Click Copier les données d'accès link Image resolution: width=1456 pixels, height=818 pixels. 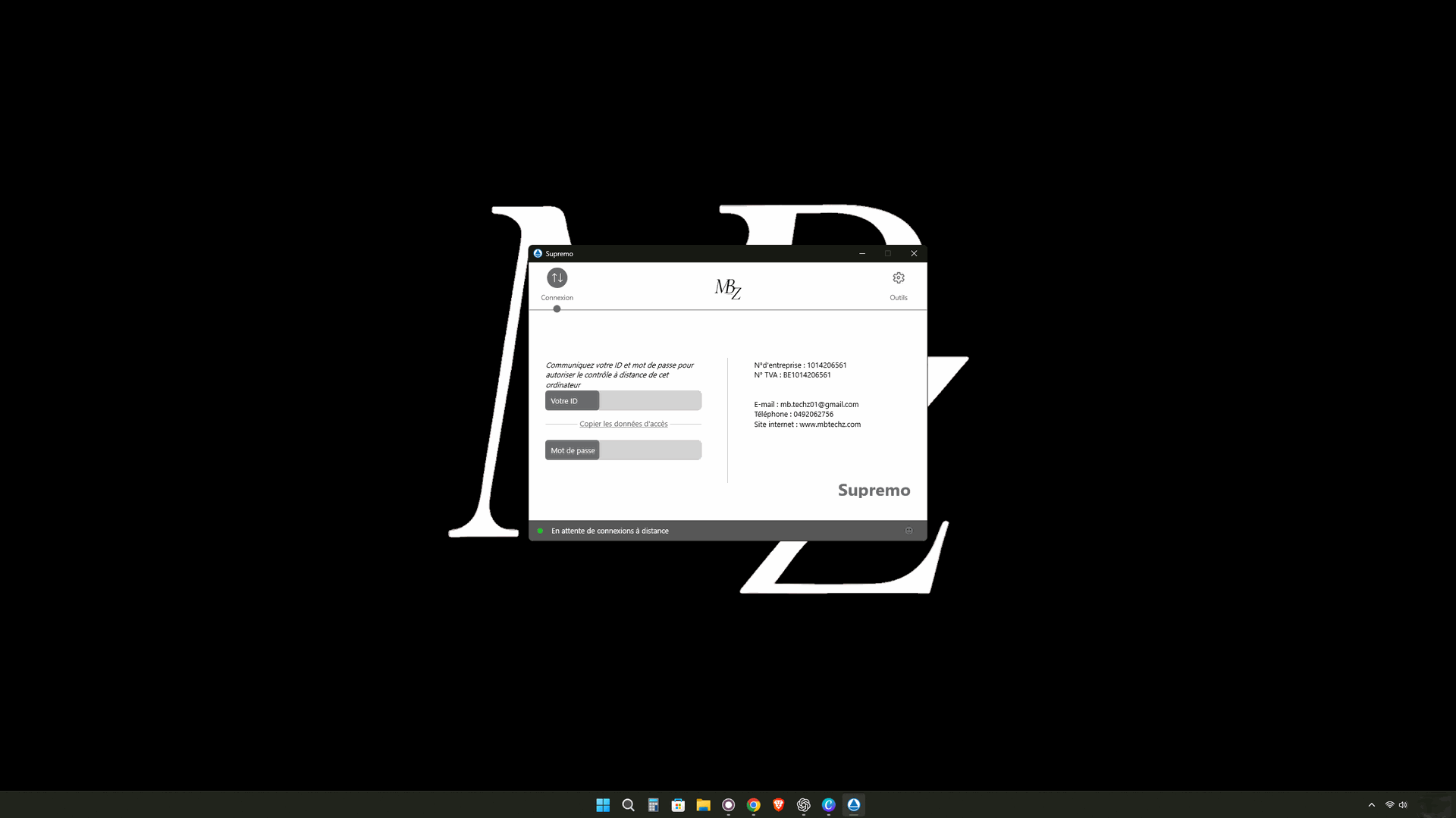623,425
